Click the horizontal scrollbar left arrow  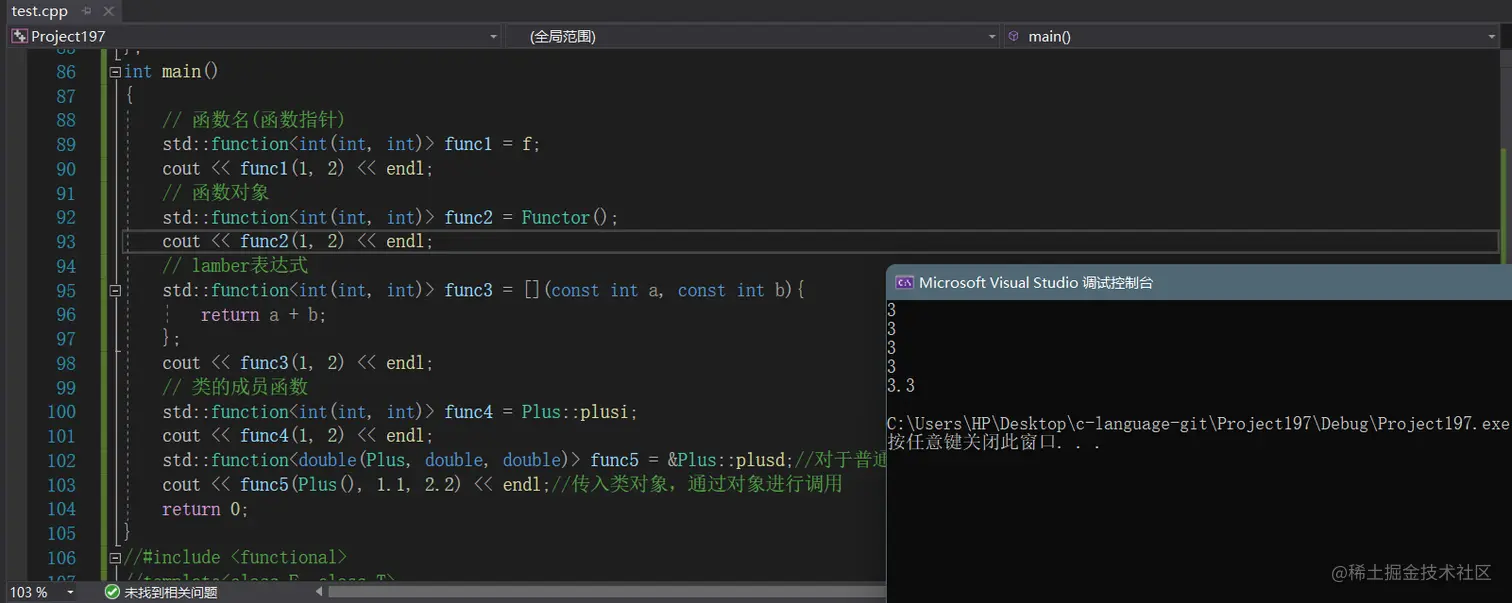tap(320, 592)
